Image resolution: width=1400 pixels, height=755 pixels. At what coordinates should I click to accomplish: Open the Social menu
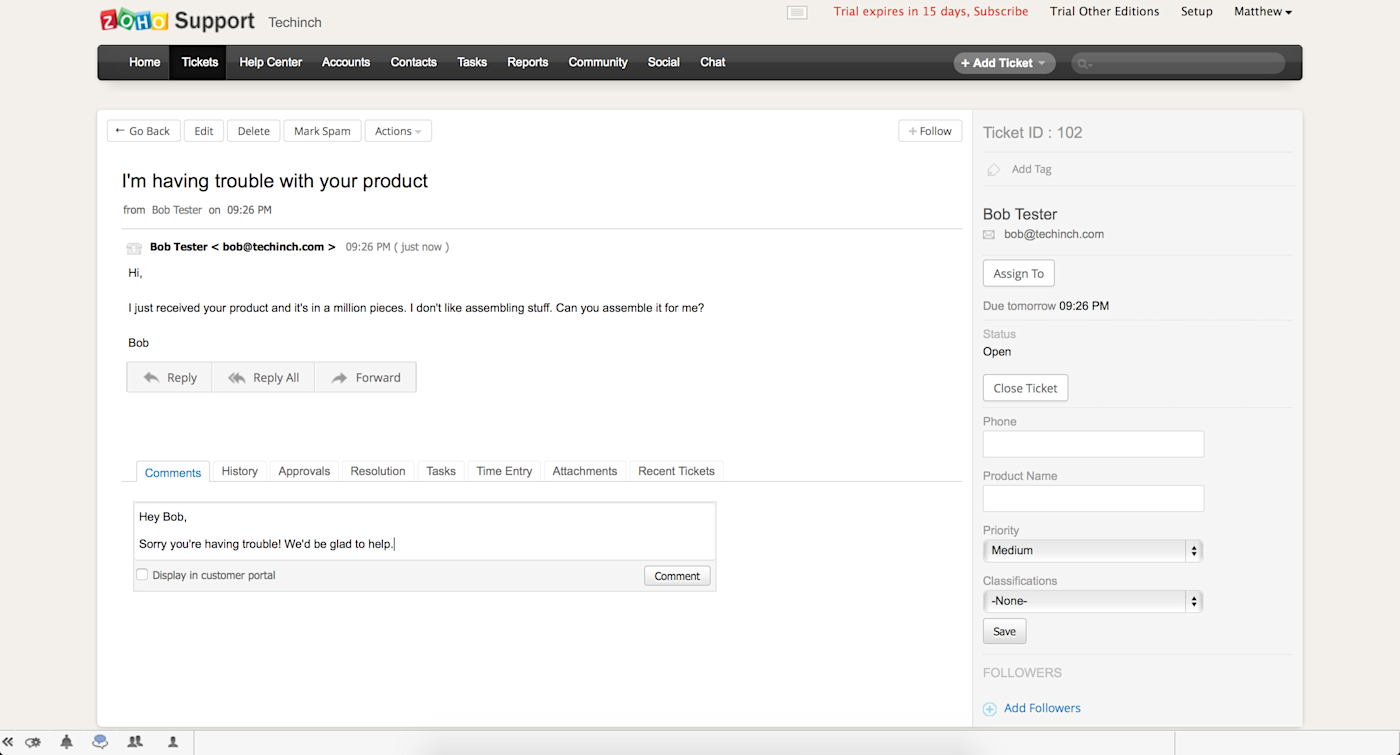(664, 62)
